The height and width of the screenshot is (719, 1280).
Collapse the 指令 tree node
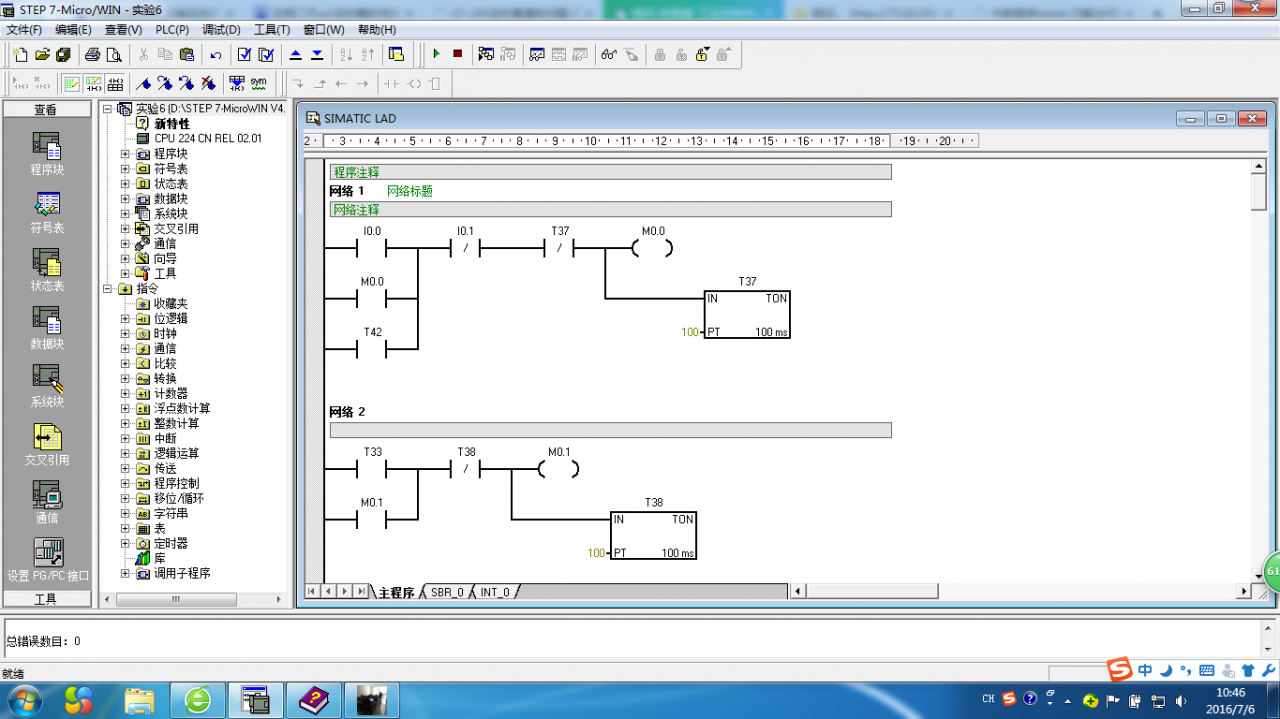tap(107, 289)
